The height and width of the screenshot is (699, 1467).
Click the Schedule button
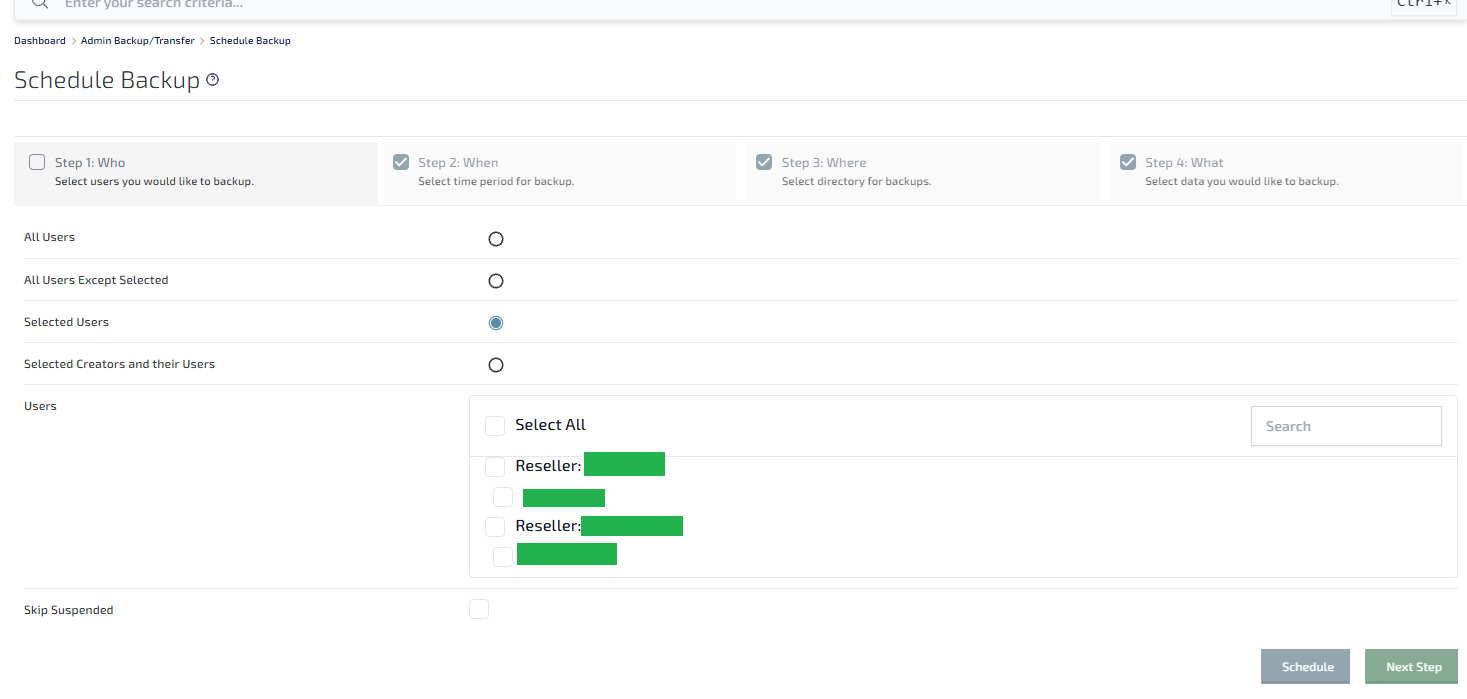pos(1307,667)
